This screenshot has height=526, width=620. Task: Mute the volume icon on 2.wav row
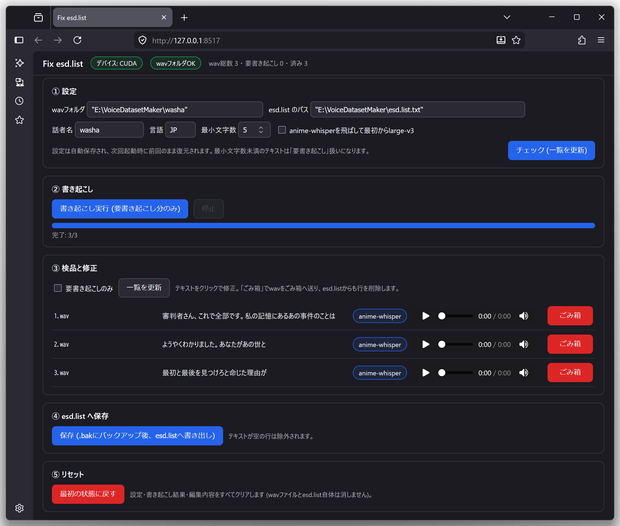coord(524,344)
